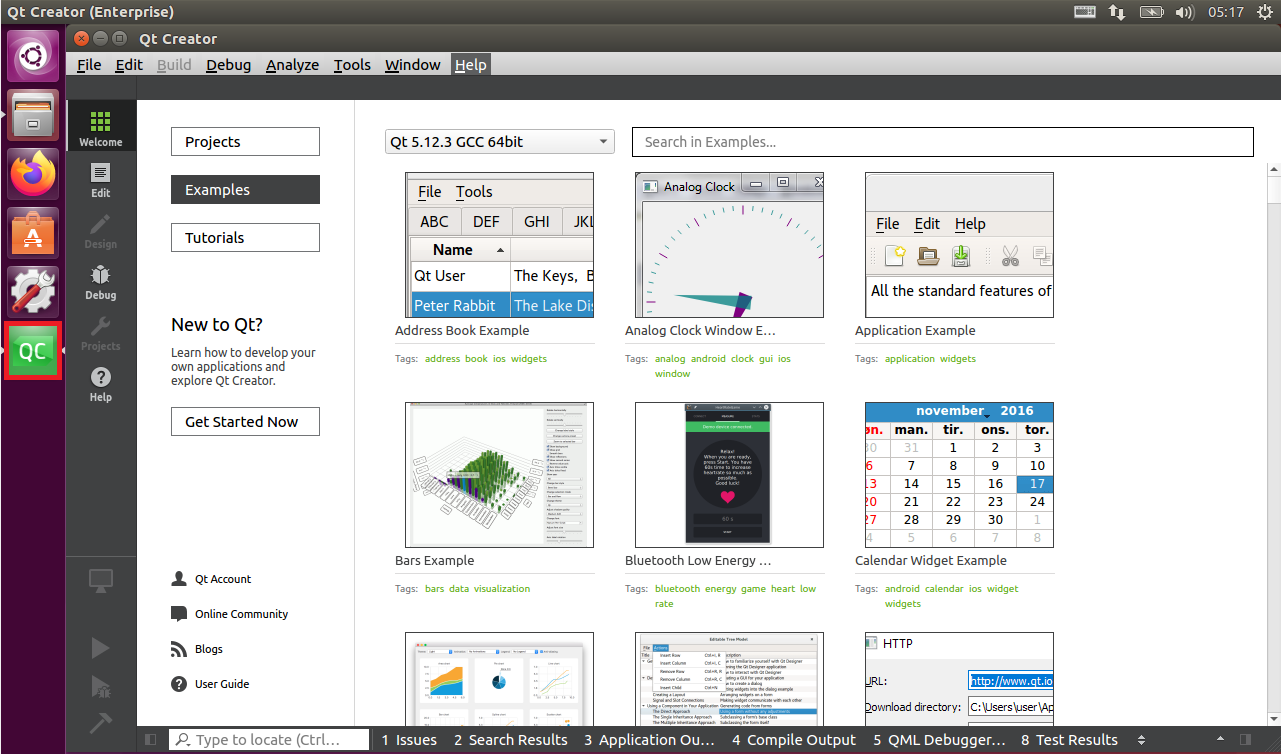Open Bars Example thumbnail
The height and width of the screenshot is (754, 1282).
click(499, 475)
